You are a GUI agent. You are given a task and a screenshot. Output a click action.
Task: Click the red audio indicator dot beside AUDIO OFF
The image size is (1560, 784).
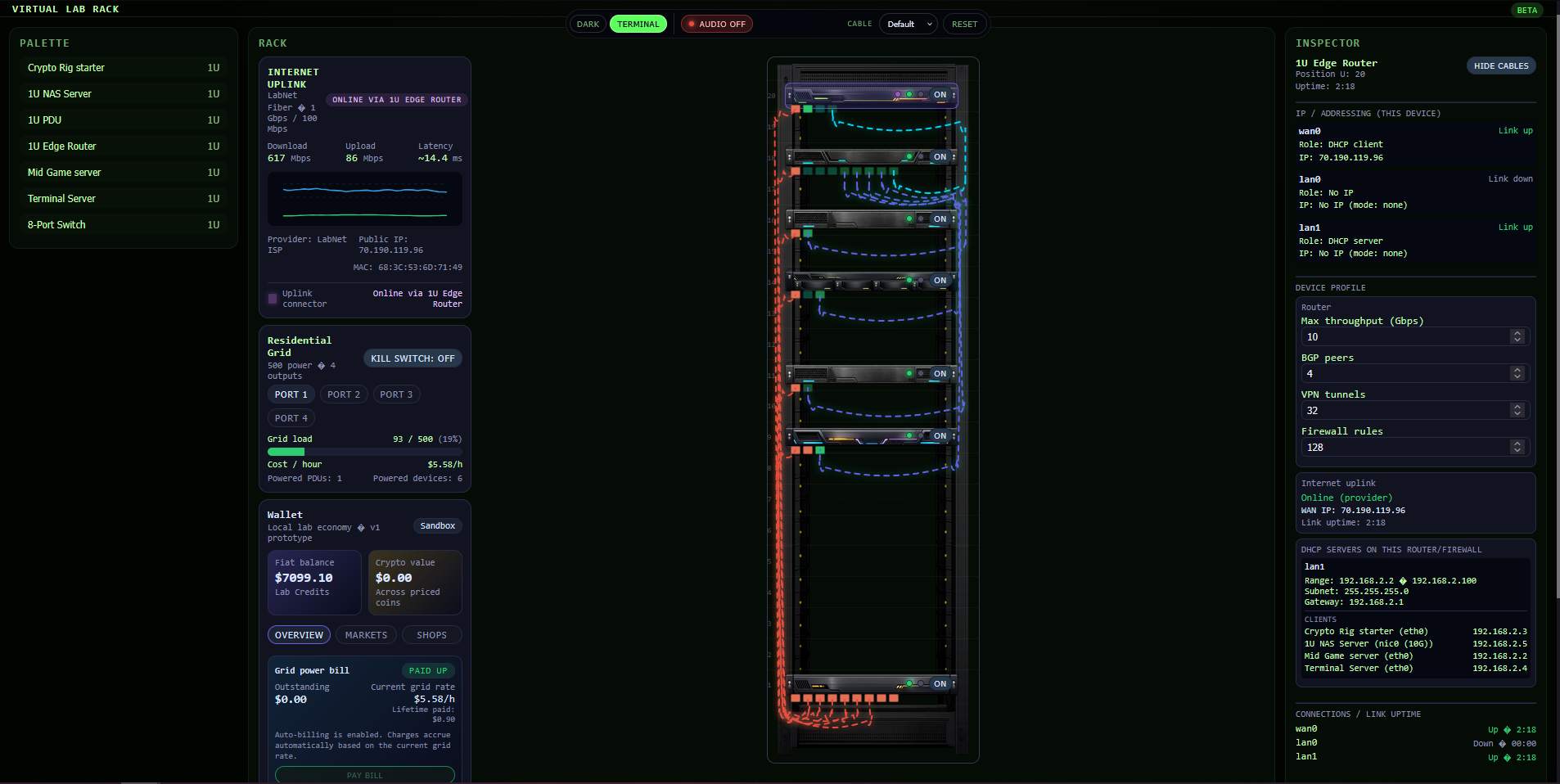(690, 24)
